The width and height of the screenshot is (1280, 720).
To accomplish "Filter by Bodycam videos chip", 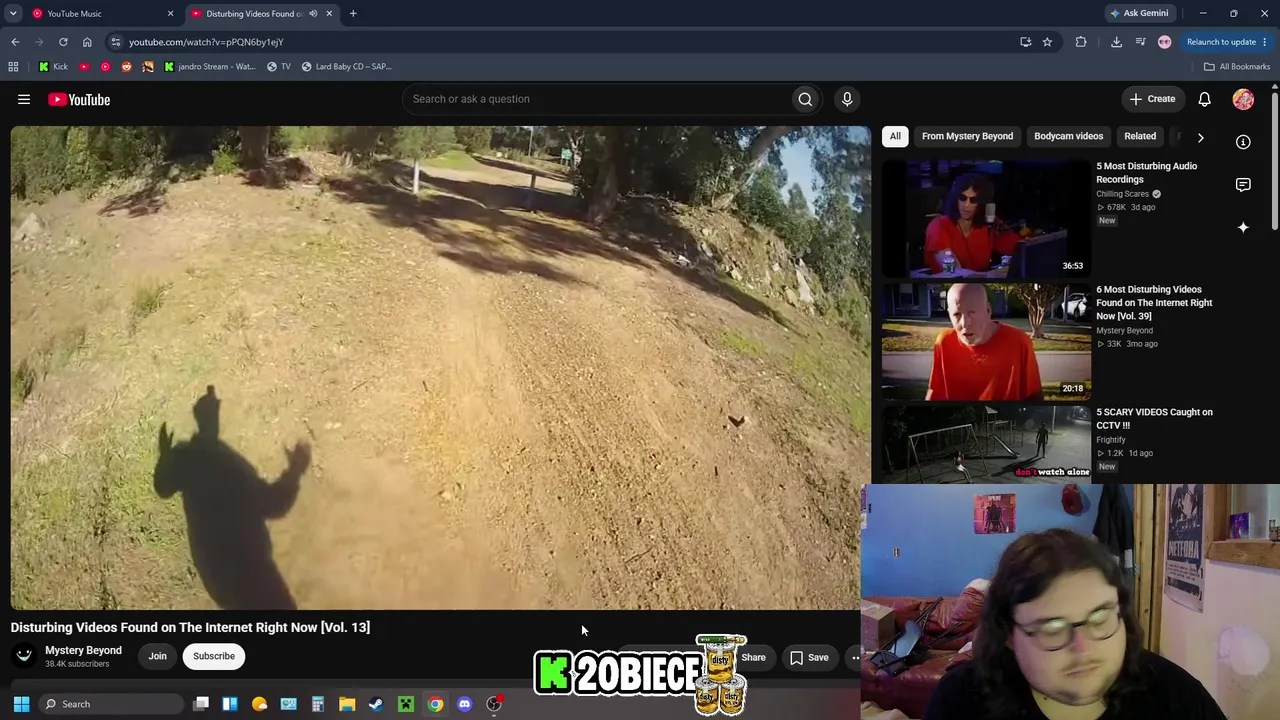I will coord(1068,136).
